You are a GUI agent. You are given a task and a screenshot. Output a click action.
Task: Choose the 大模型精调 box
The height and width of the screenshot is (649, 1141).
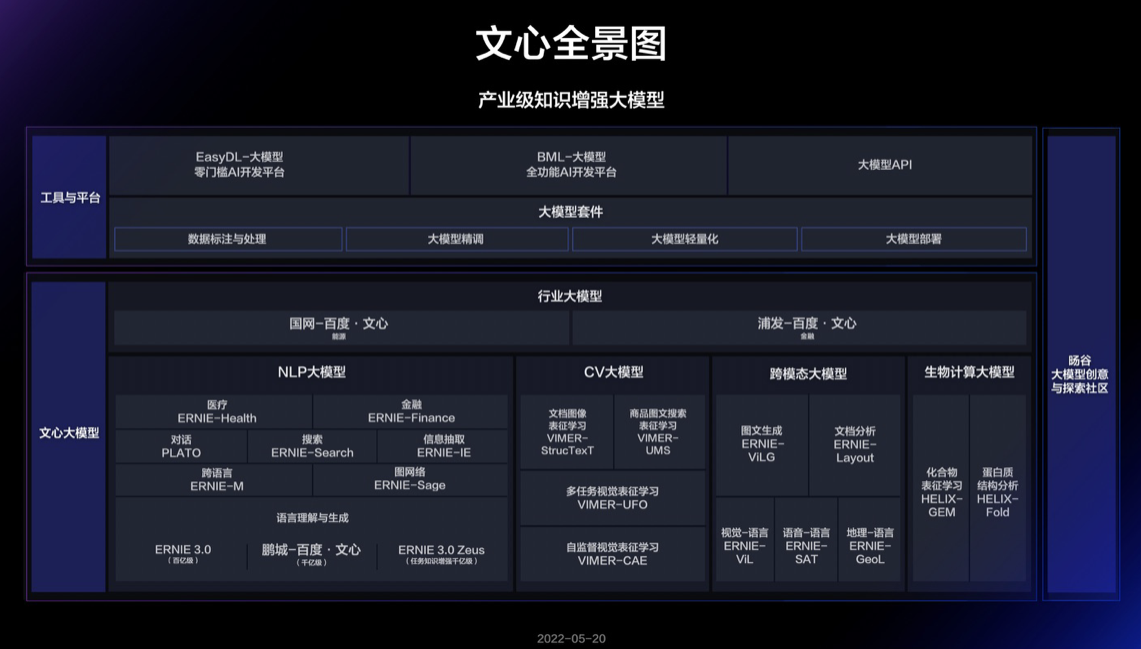click(x=457, y=239)
